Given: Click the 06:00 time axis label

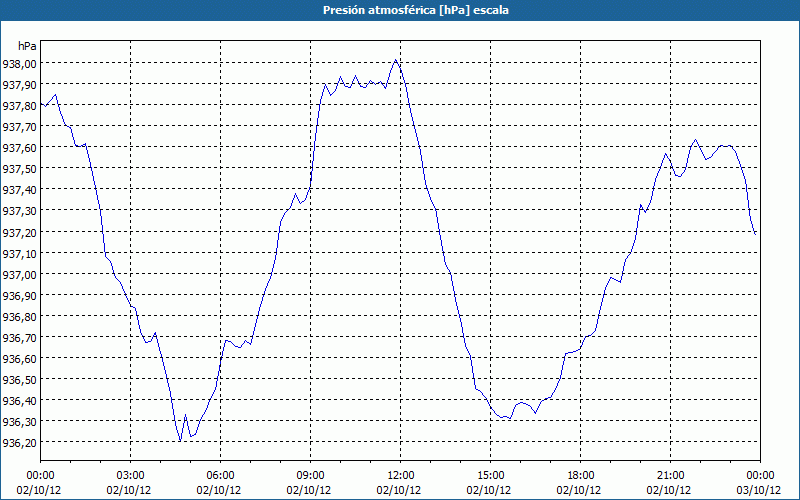Looking at the screenshot, I should pyautogui.click(x=220, y=476).
